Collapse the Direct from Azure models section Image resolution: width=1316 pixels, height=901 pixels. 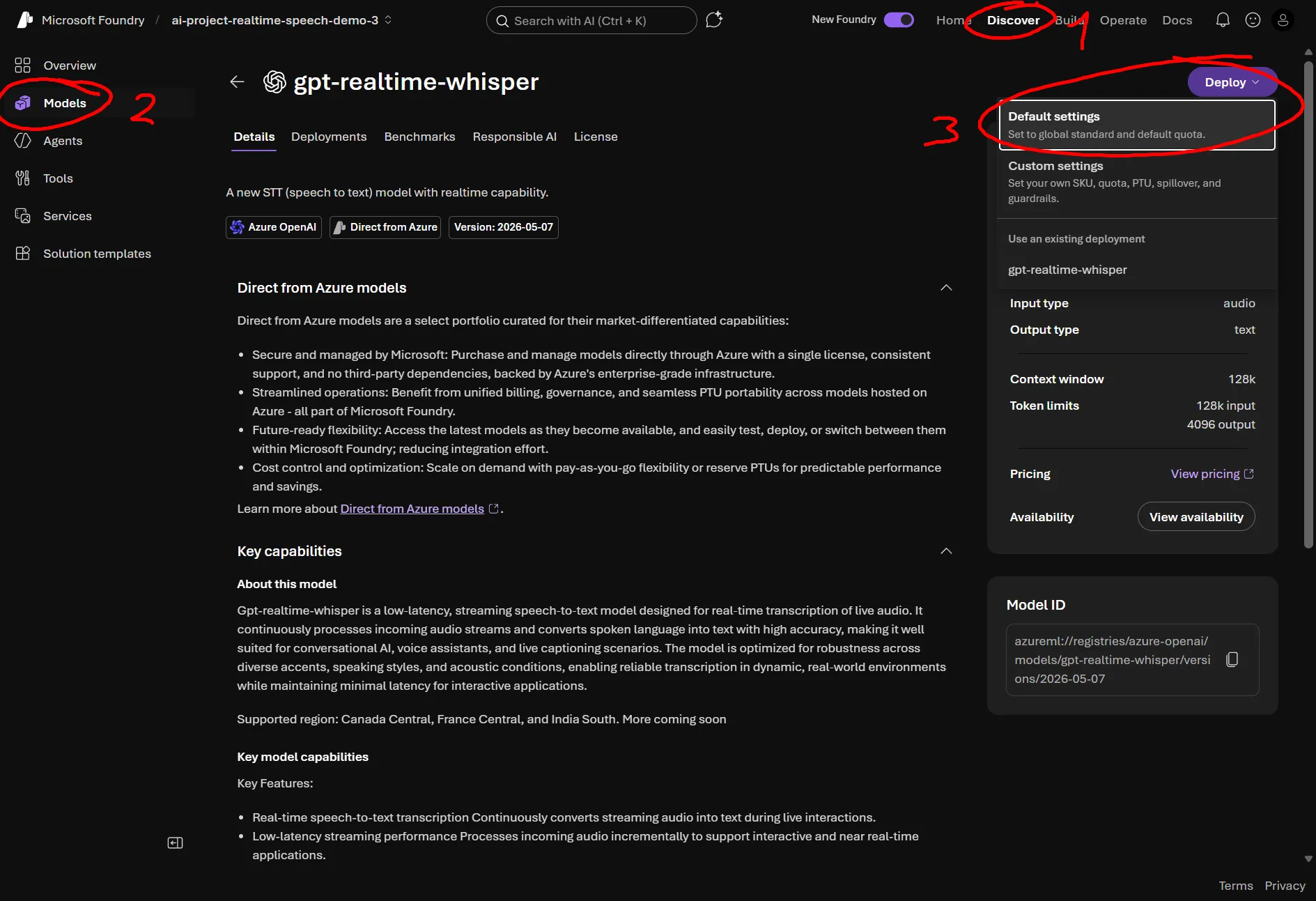(946, 288)
